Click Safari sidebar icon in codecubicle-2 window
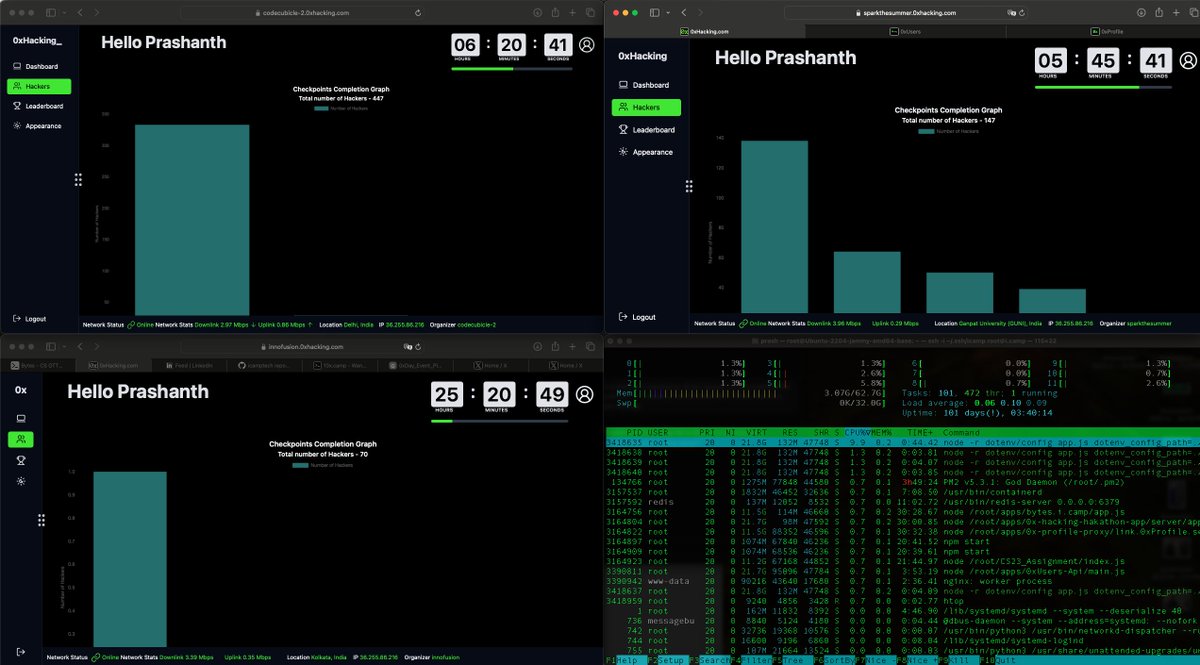 click(51, 12)
